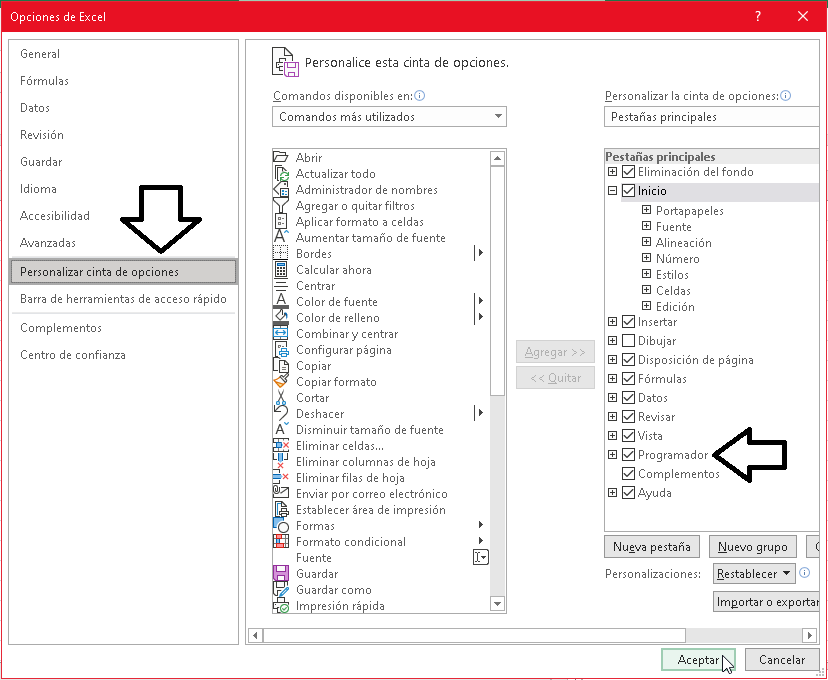Viewport: 828px width, 680px height.
Task: Click the Formato condicional icon
Action: coord(281,541)
